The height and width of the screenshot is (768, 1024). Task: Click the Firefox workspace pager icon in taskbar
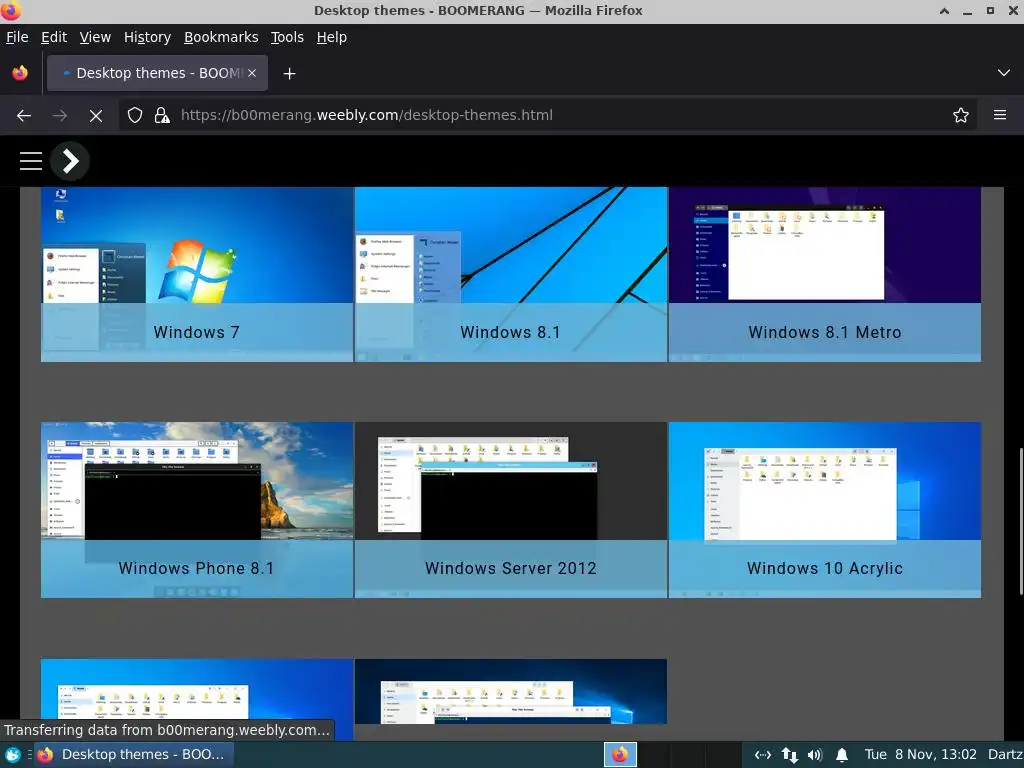coord(620,755)
